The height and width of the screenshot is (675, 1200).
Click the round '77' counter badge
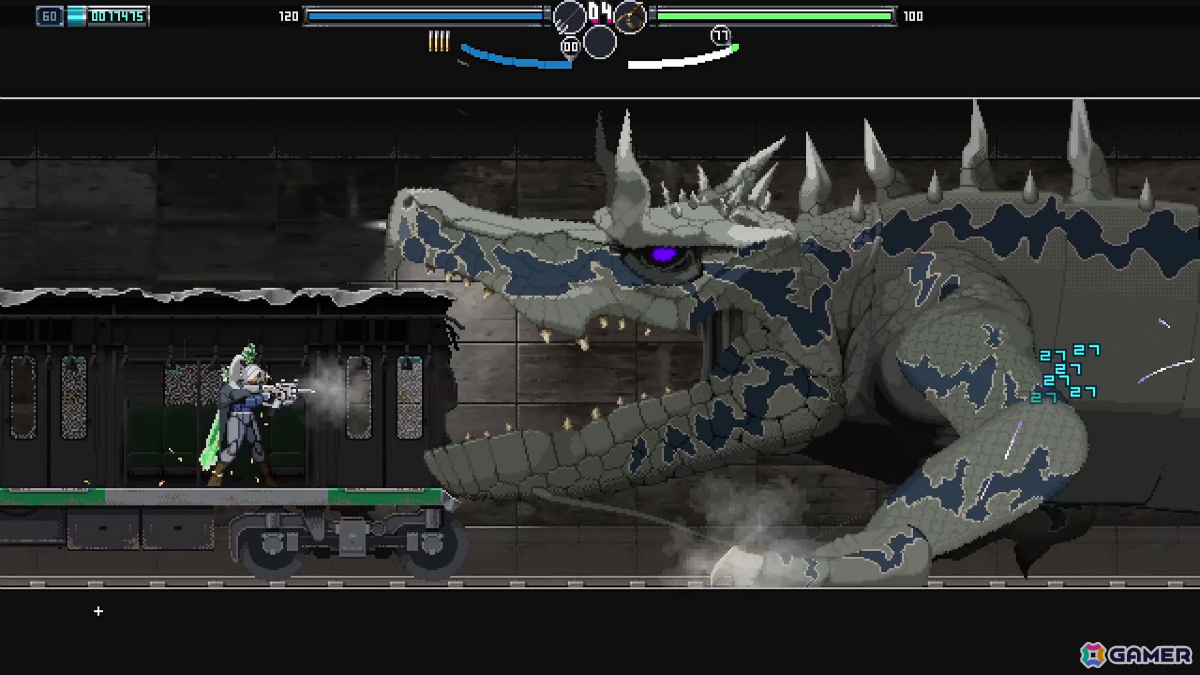(720, 36)
